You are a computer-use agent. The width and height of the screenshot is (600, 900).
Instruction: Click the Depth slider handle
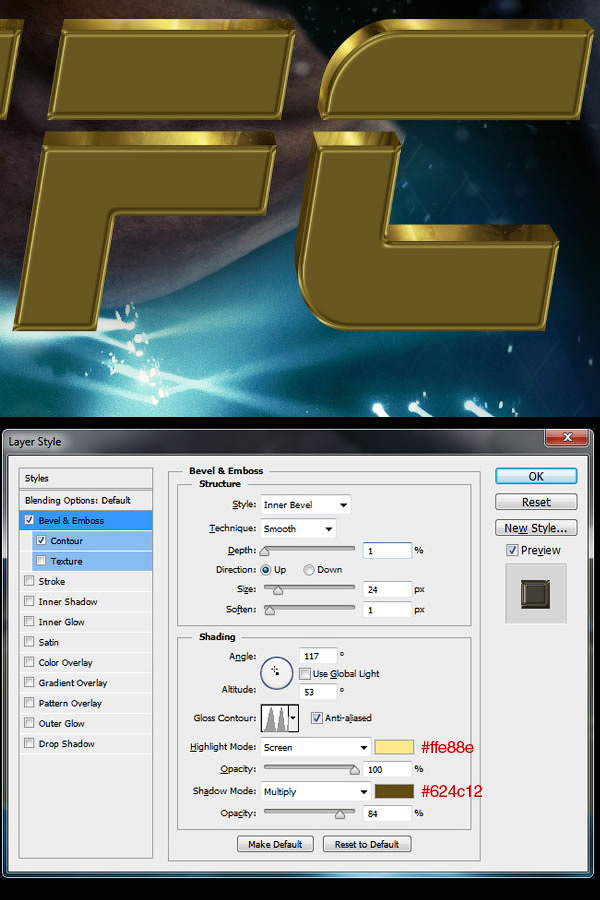pyautogui.click(x=264, y=551)
